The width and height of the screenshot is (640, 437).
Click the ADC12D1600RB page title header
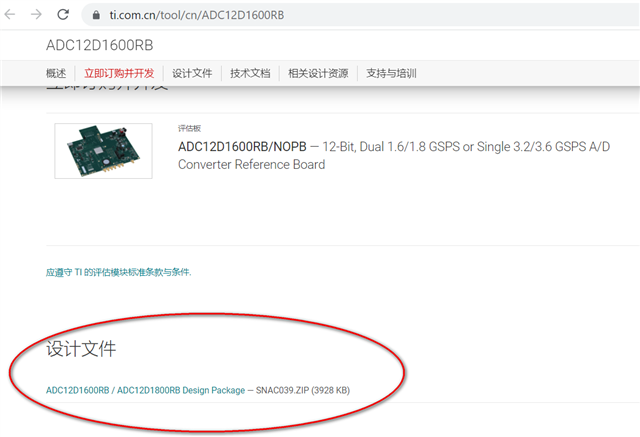(x=100, y=45)
